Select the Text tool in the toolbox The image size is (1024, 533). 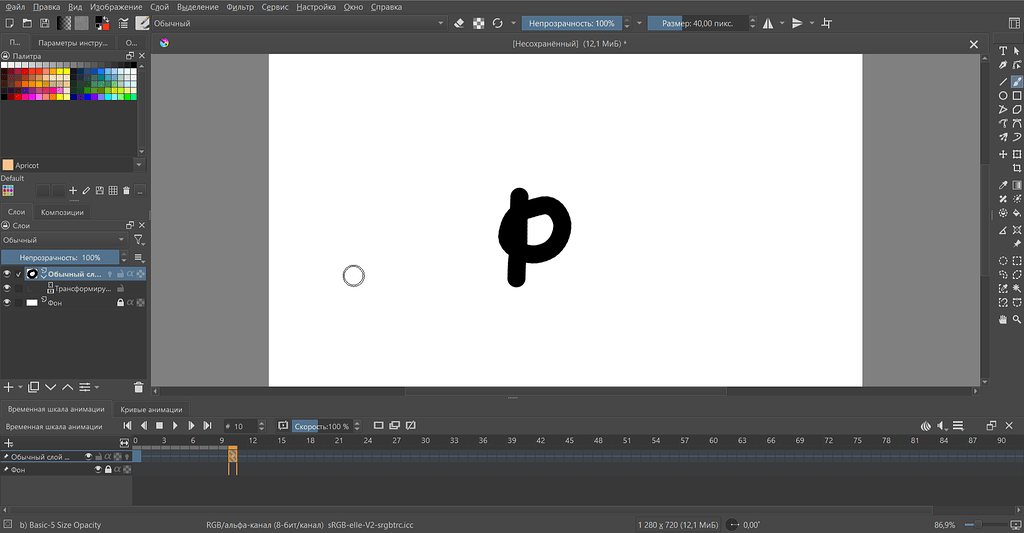(1003, 51)
